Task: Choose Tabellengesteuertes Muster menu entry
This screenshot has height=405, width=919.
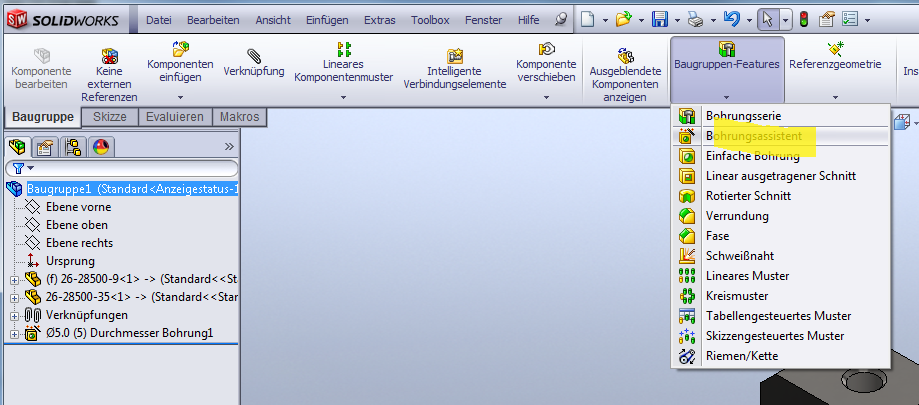Action: (x=781, y=316)
